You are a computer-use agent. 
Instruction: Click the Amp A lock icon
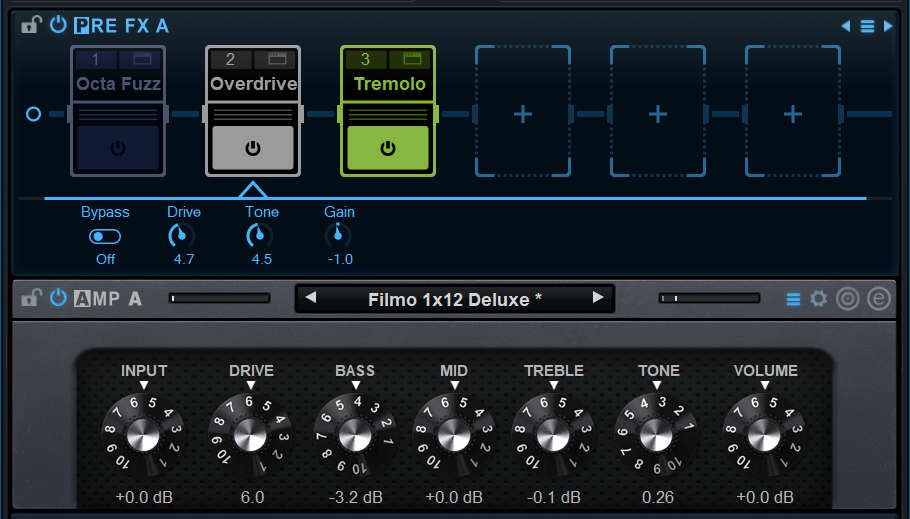[x=32, y=298]
